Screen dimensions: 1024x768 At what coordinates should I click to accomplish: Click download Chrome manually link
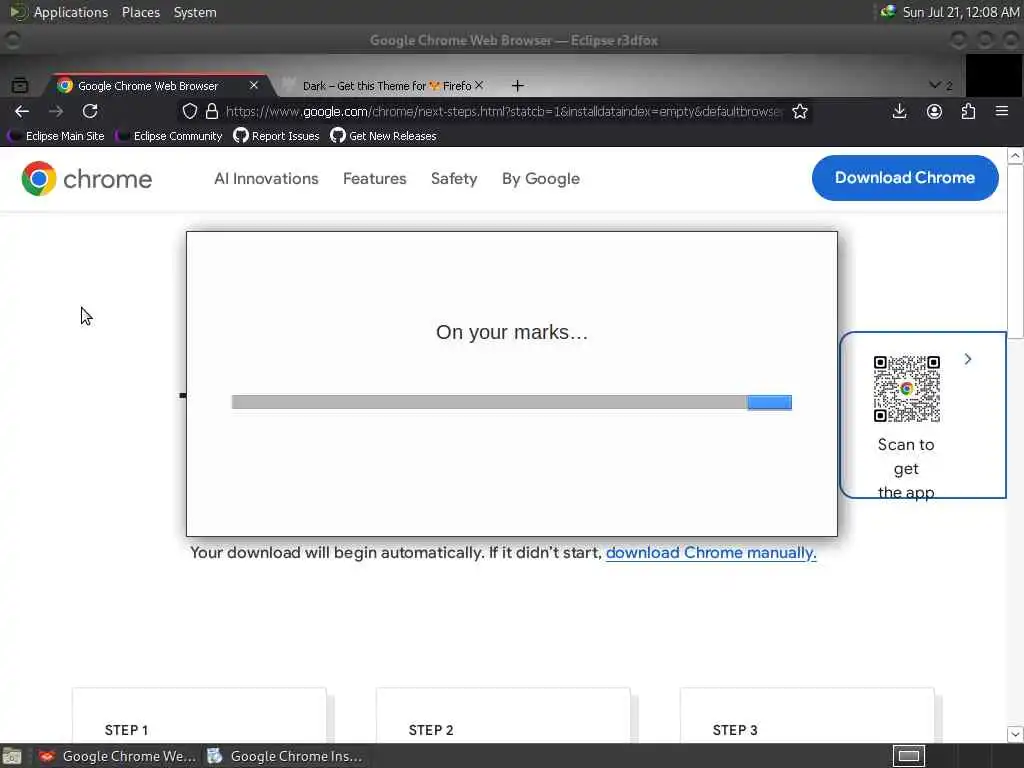711,553
